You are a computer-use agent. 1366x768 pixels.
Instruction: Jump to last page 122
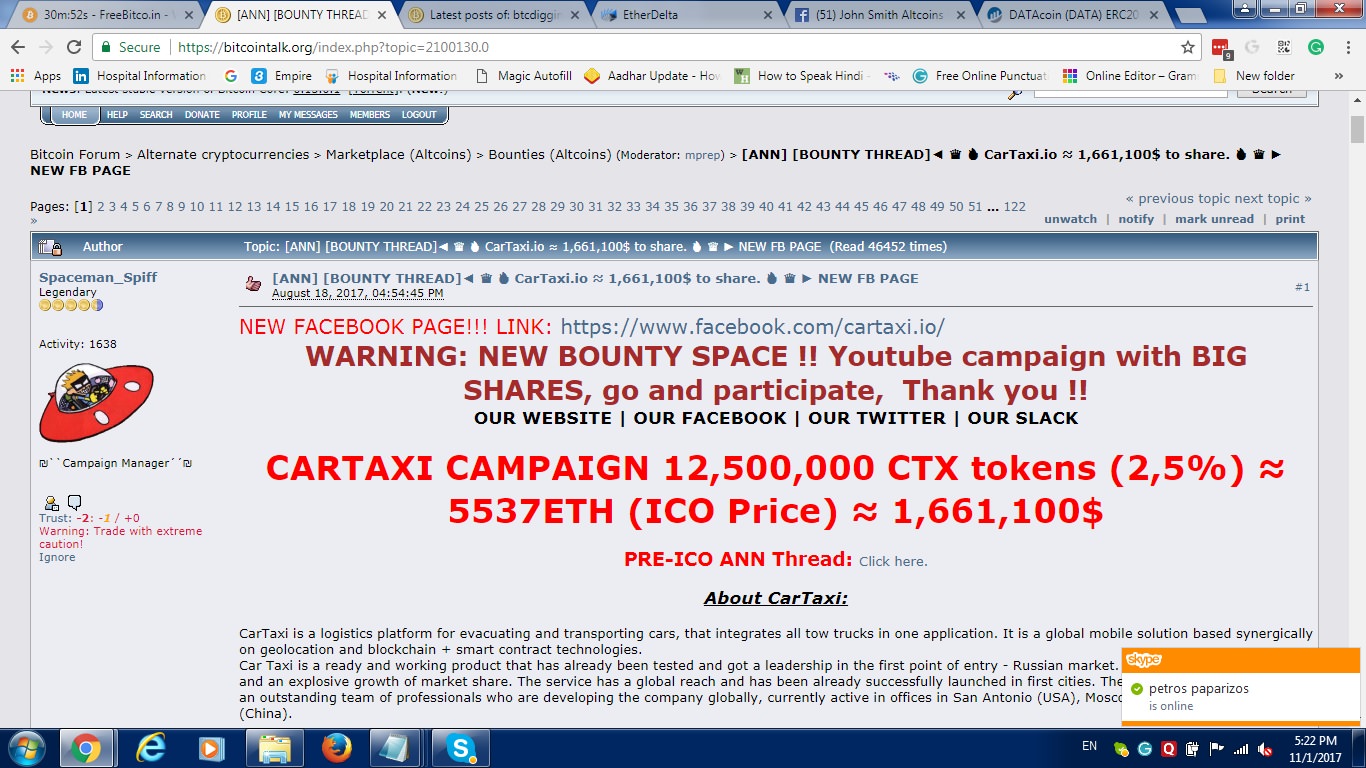pyautogui.click(x=1015, y=206)
